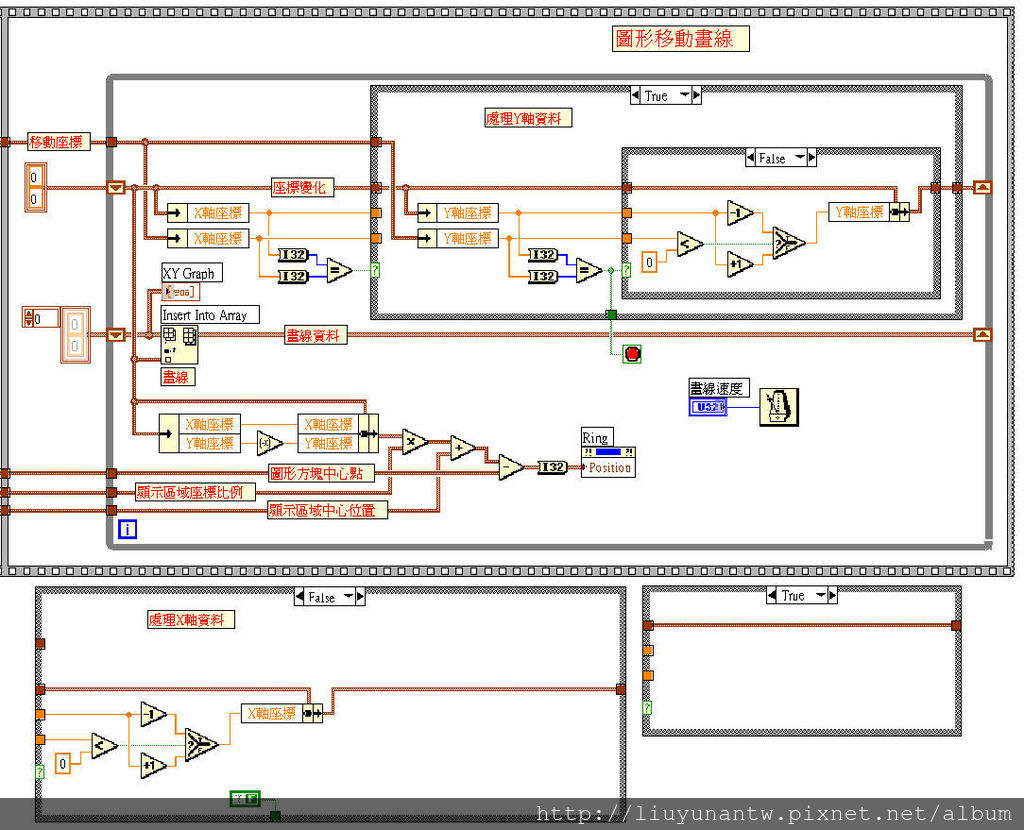Select the 圖形方塊中心點 label

click(x=321, y=473)
